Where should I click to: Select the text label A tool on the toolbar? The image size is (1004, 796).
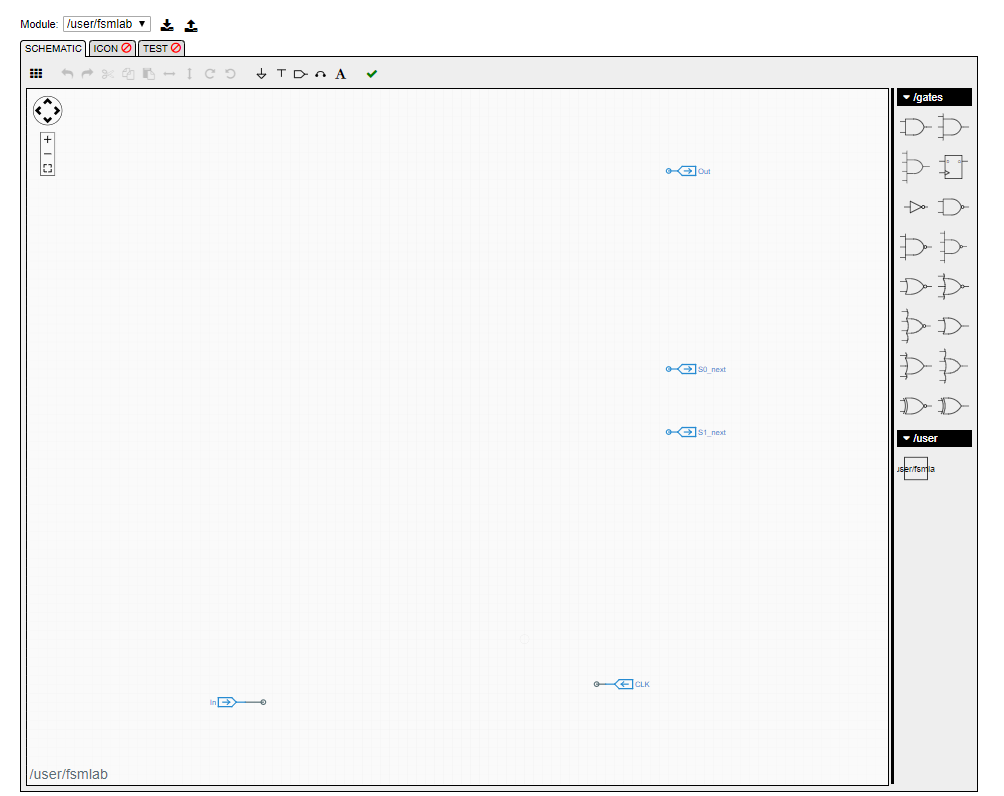[341, 73]
